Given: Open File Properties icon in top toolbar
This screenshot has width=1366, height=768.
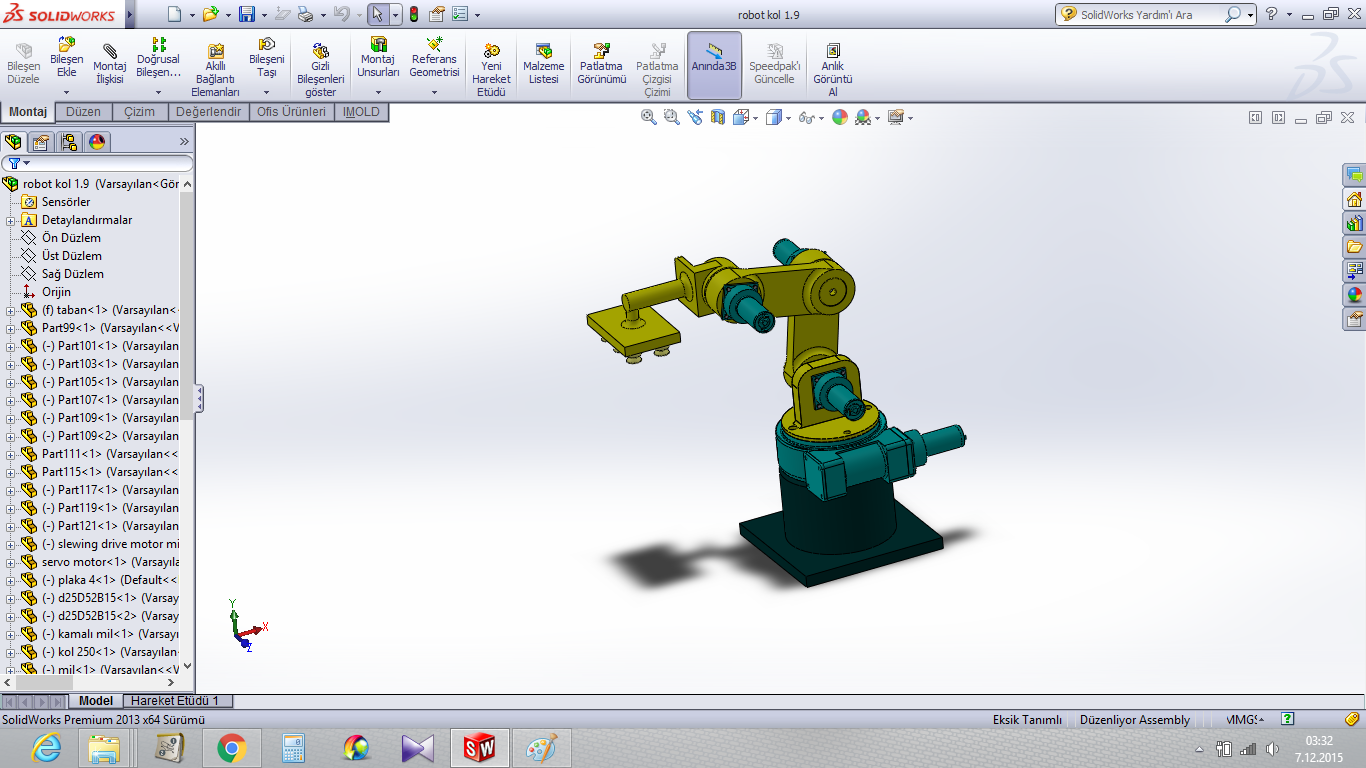Looking at the screenshot, I should [x=437, y=14].
